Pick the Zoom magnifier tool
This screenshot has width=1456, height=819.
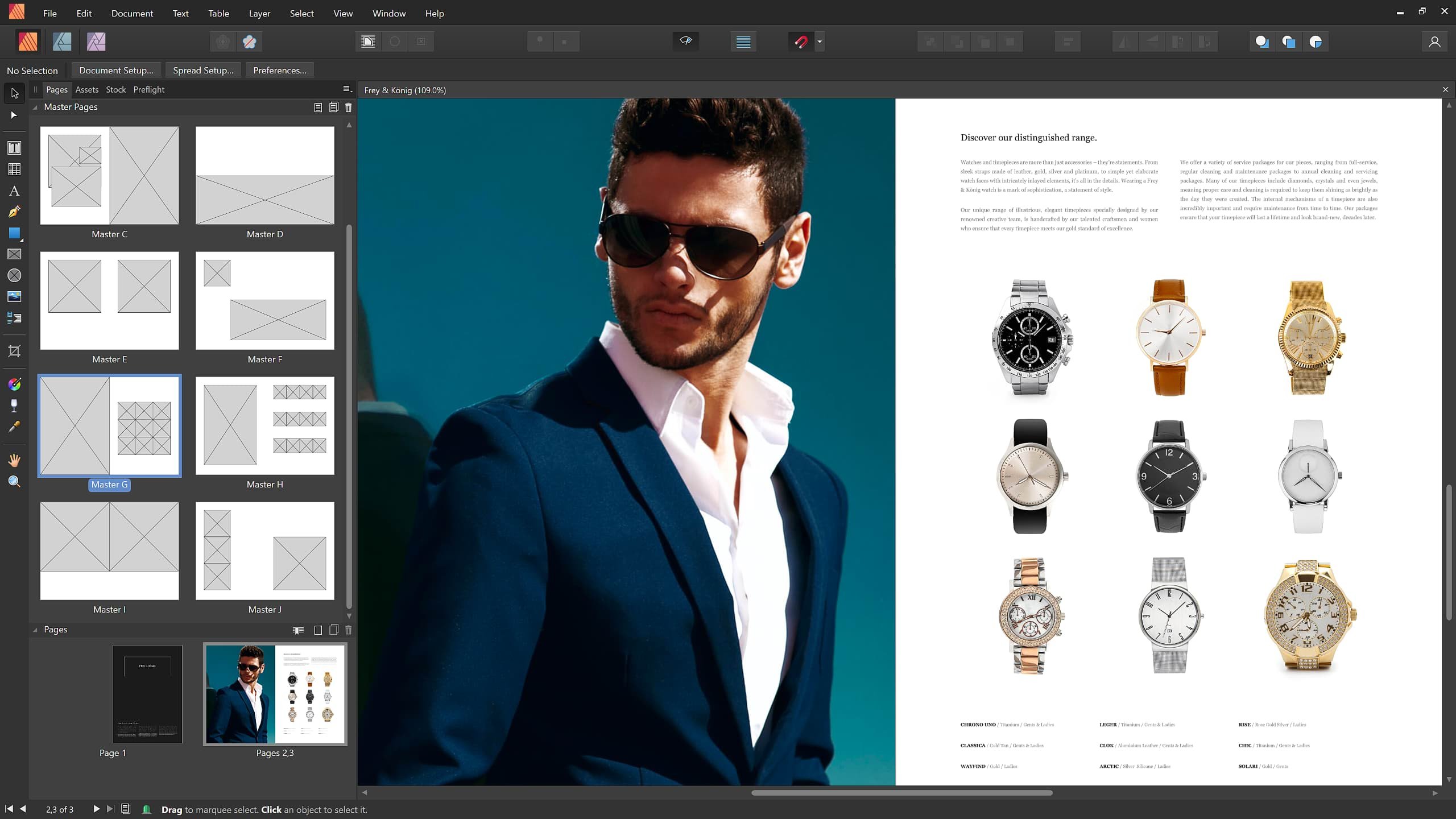pyautogui.click(x=14, y=482)
